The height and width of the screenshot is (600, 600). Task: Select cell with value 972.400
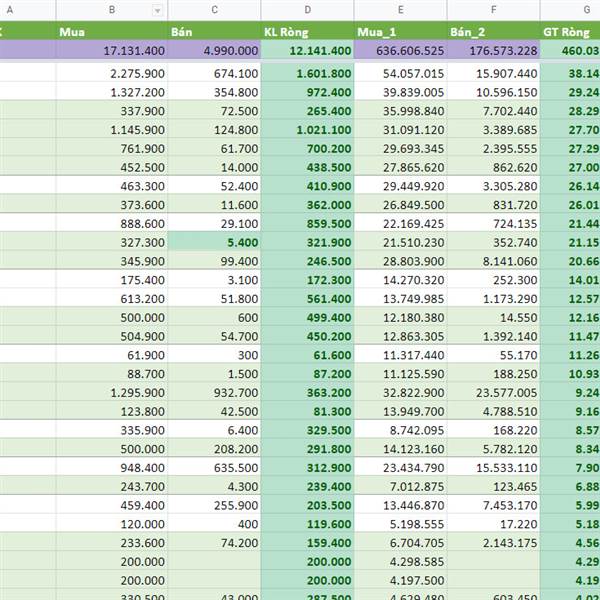click(308, 92)
